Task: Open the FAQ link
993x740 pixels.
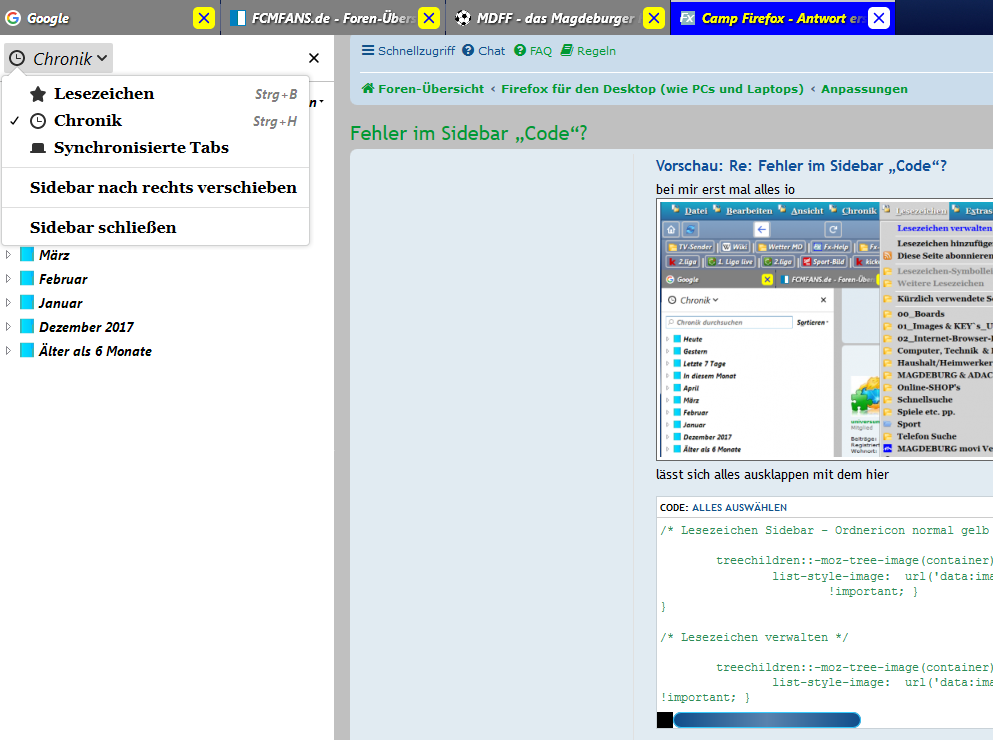Action: pos(533,51)
